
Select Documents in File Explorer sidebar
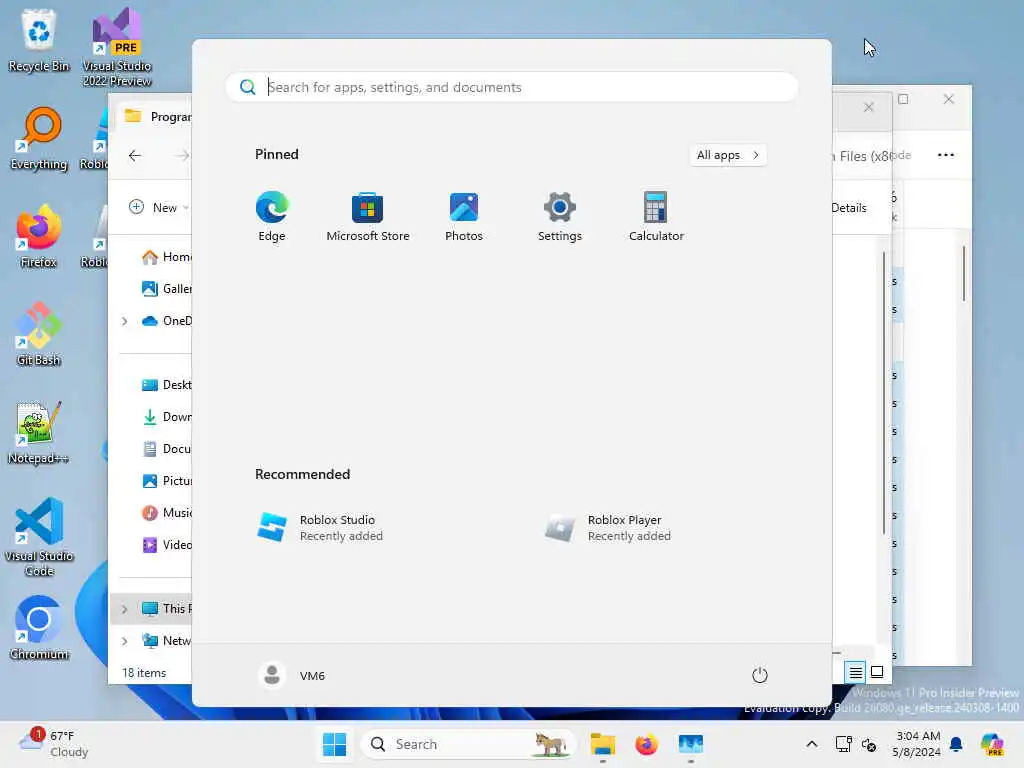pyautogui.click(x=166, y=449)
